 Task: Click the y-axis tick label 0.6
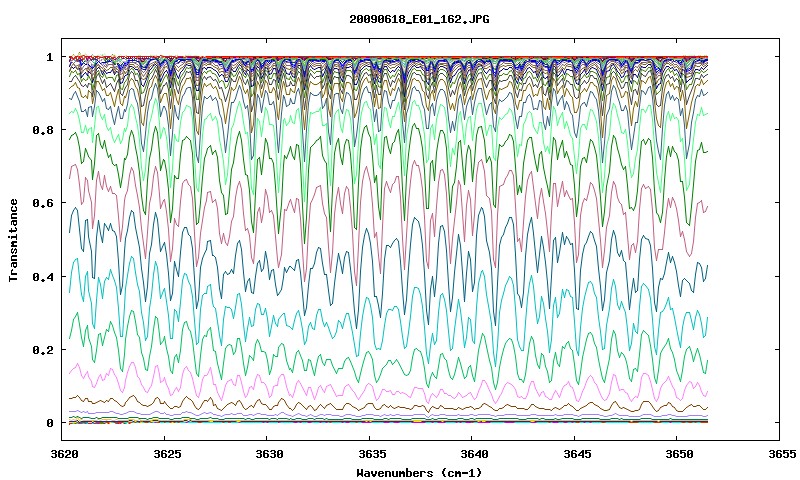(x=43, y=203)
